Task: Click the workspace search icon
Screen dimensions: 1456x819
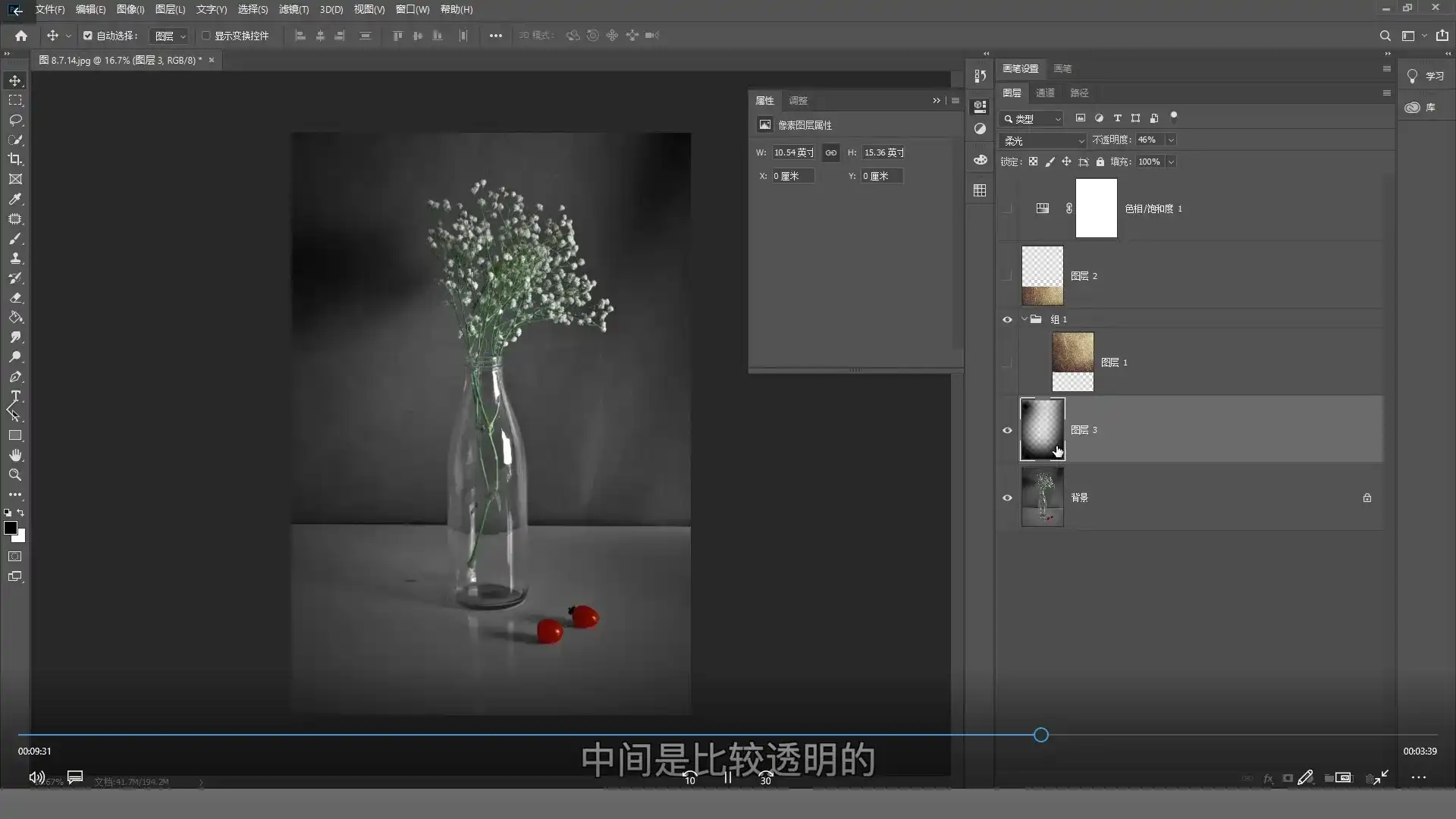Action: point(1385,35)
